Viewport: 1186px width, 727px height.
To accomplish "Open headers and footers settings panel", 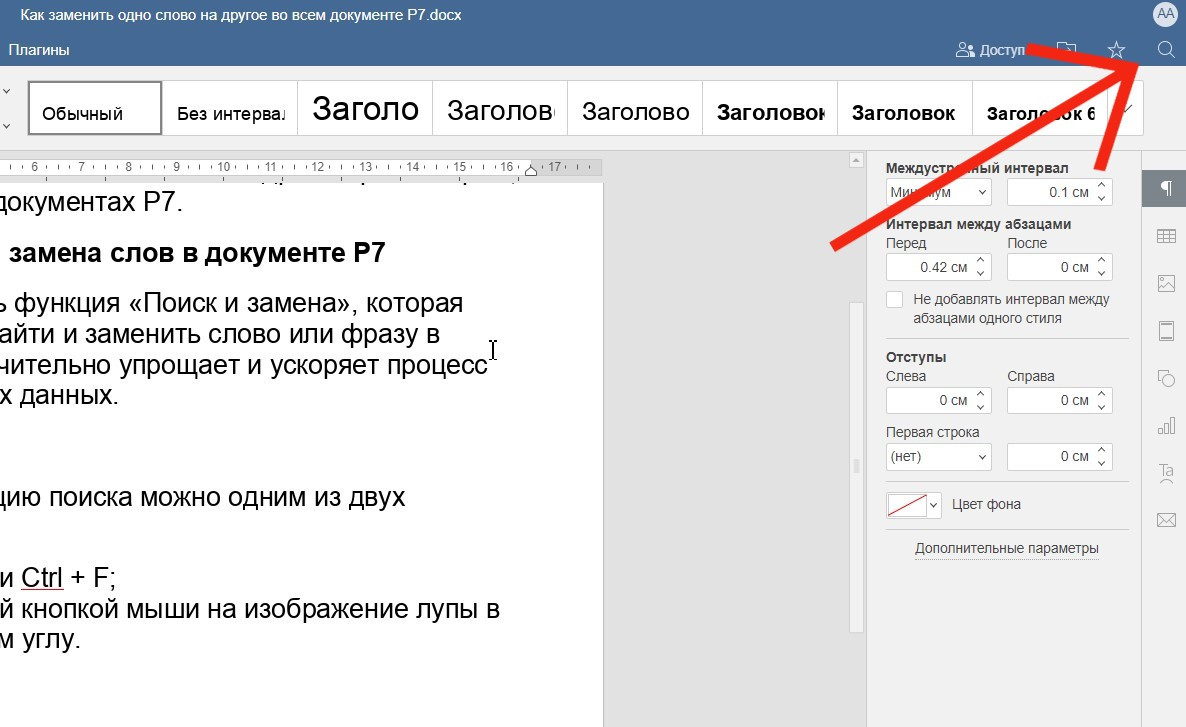I will tap(1166, 331).
